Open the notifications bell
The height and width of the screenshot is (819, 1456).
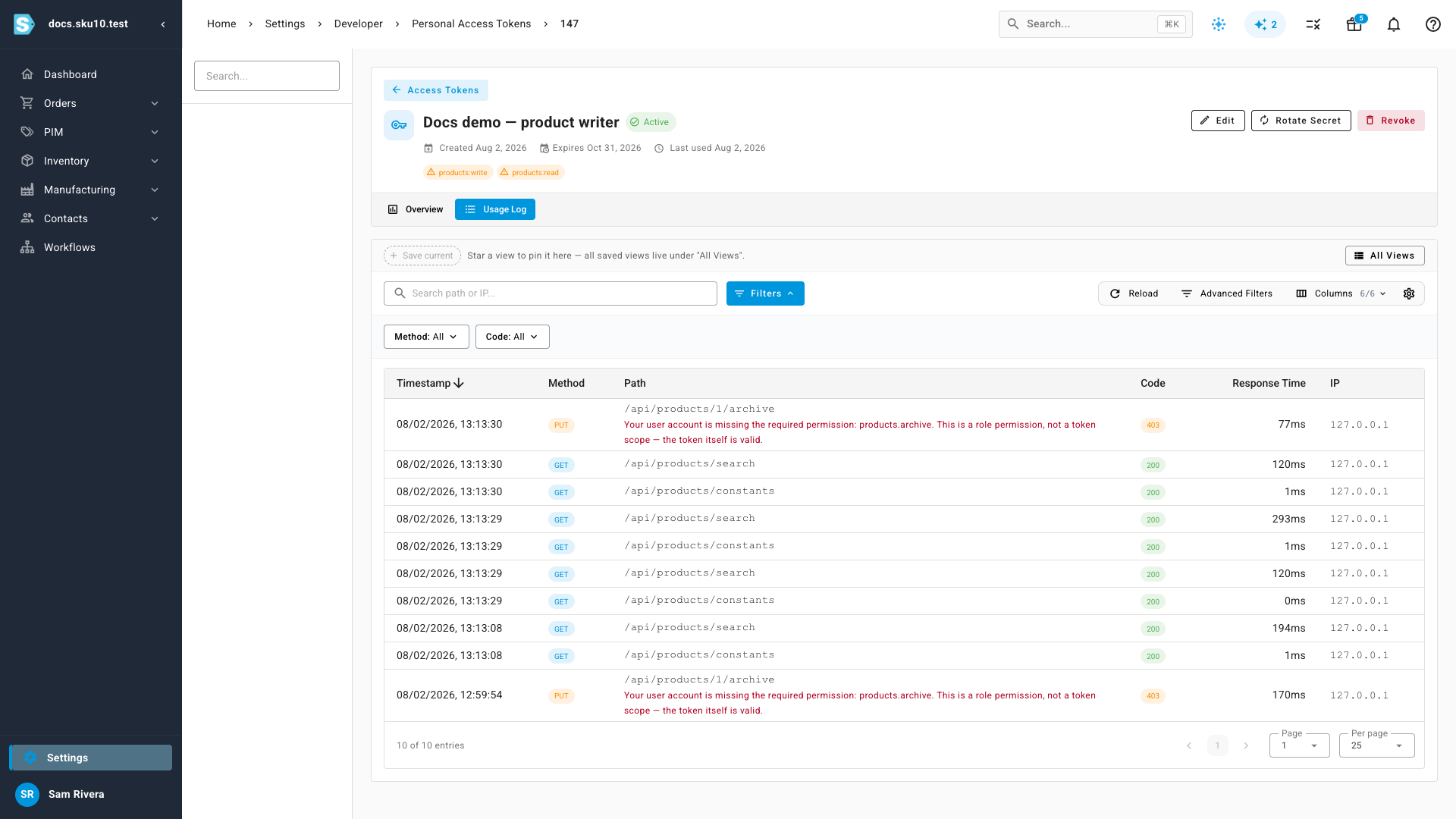point(1394,24)
